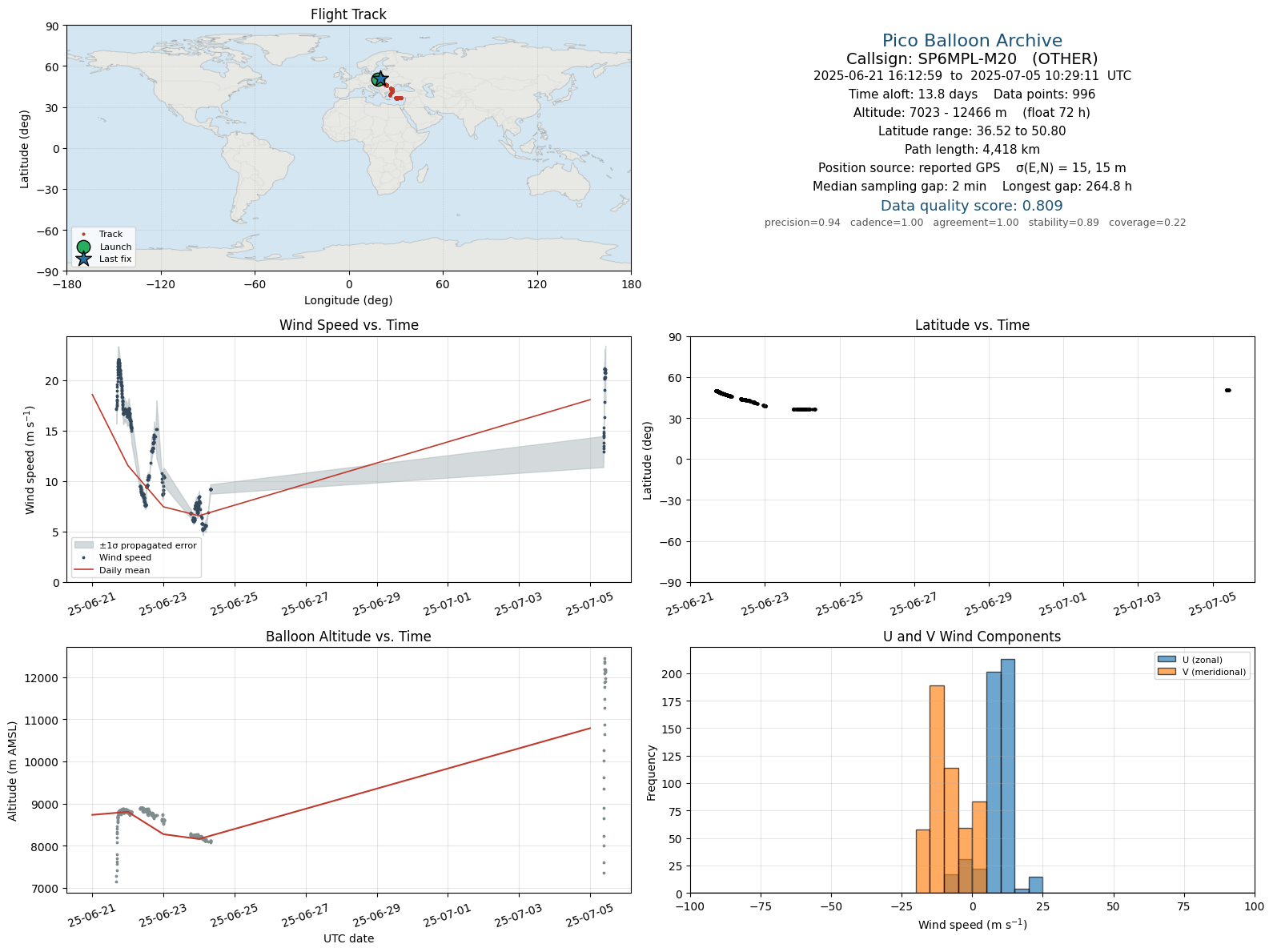Click the 'Data points: 996' text

tap(1044, 94)
